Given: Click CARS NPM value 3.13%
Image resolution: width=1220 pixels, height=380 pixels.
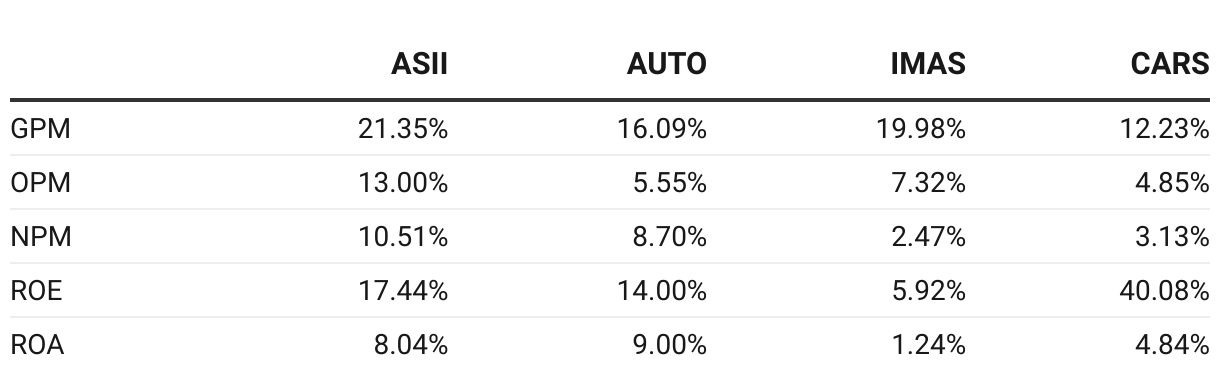Looking at the screenshot, I should point(1172,237).
